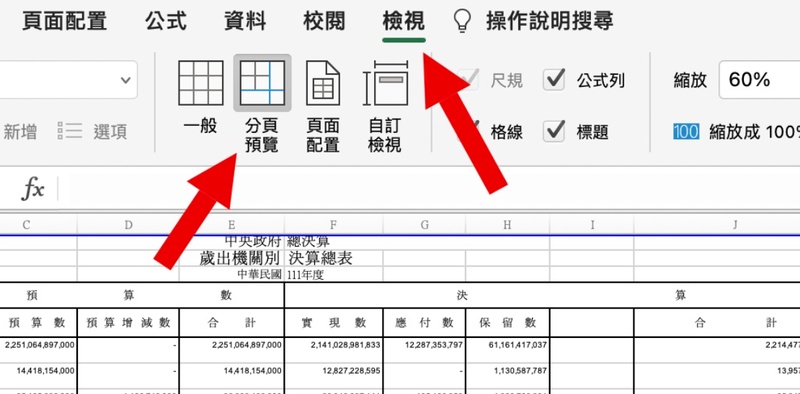The image size is (800, 394).
Task: Toggle the Formula Bar (公式列) checkbox
Action: pyautogui.click(x=554, y=80)
